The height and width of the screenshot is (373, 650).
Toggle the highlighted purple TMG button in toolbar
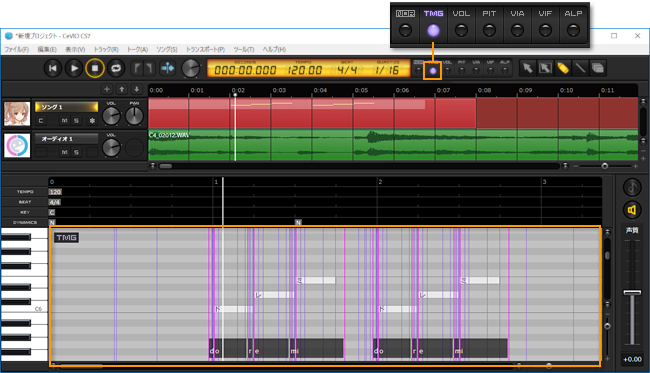433,71
